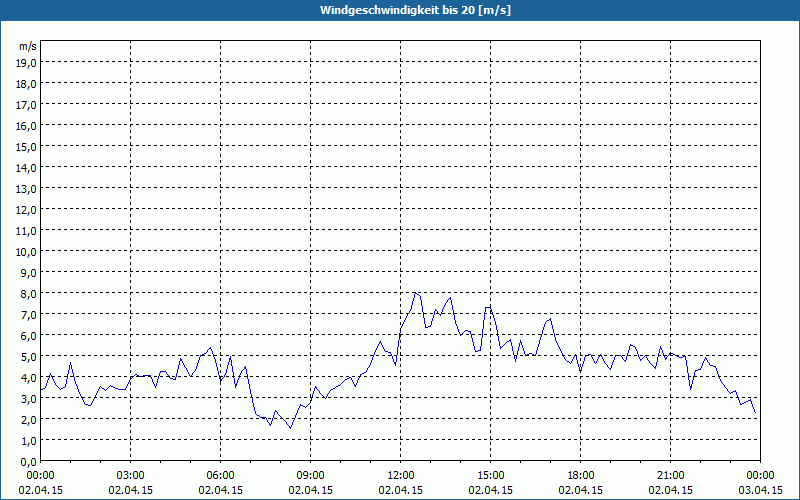Click the 9,0 y-axis label

tap(28, 272)
